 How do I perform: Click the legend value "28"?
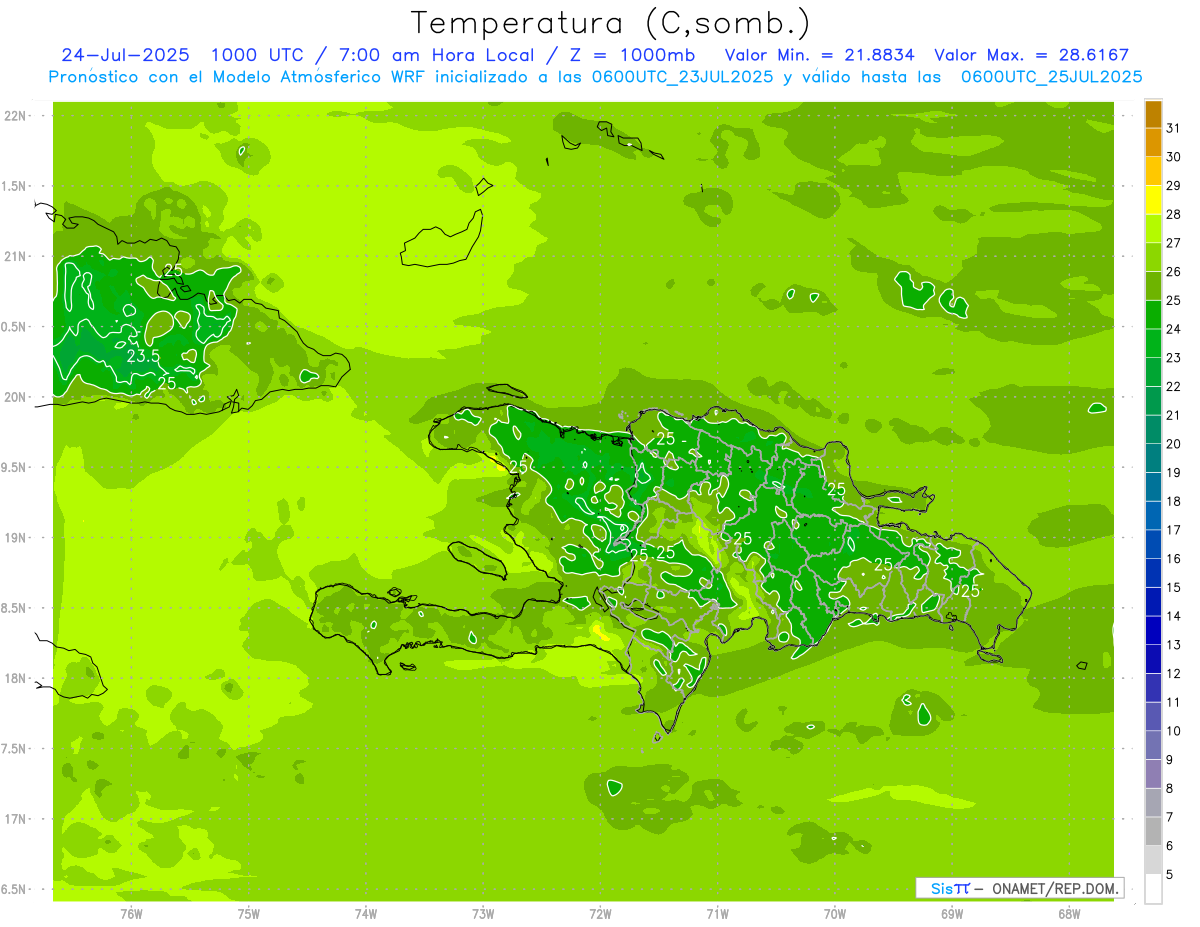coord(1174,214)
